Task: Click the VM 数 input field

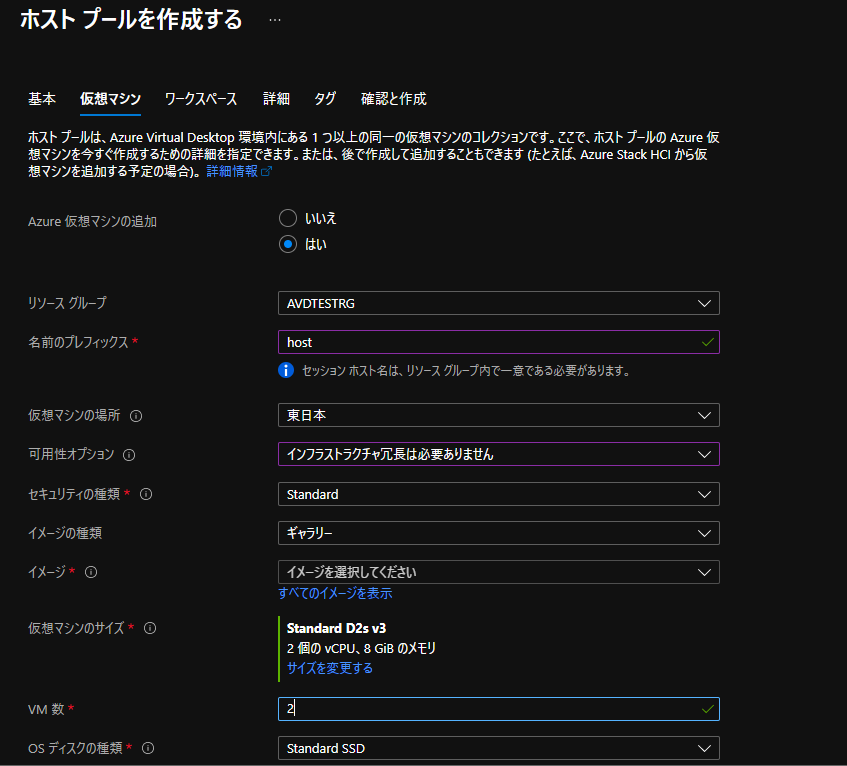Action: (499, 709)
